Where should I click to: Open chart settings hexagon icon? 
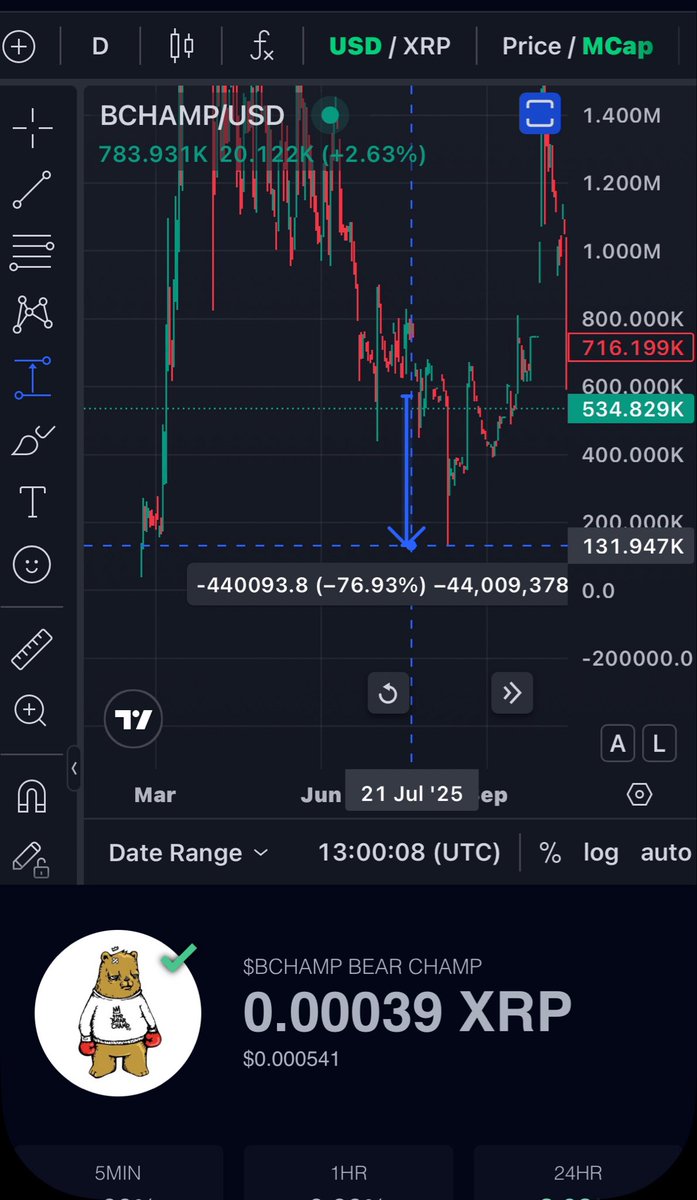pos(640,795)
